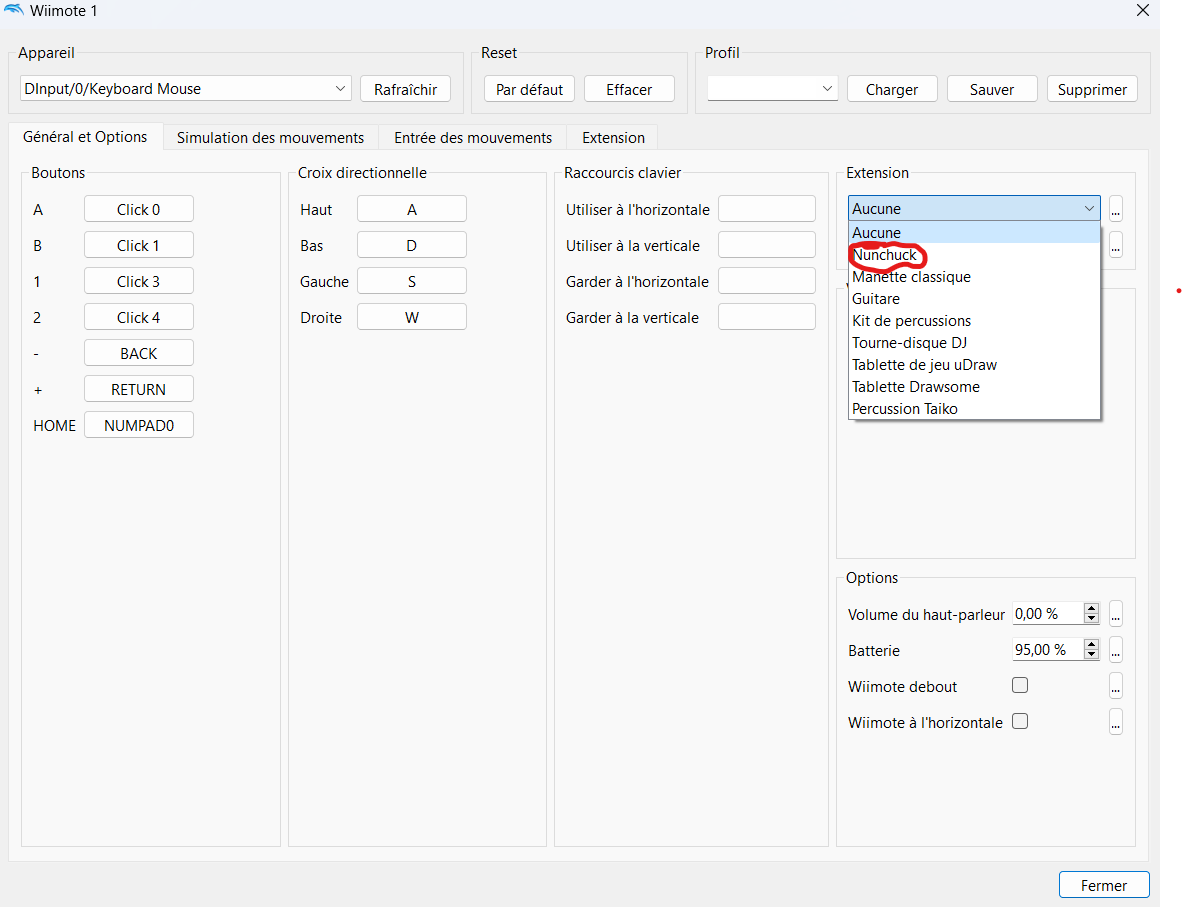Click ellipsis button beside Wiimote à l'horizontale
This screenshot has height=907, width=1182.
coord(1116,722)
